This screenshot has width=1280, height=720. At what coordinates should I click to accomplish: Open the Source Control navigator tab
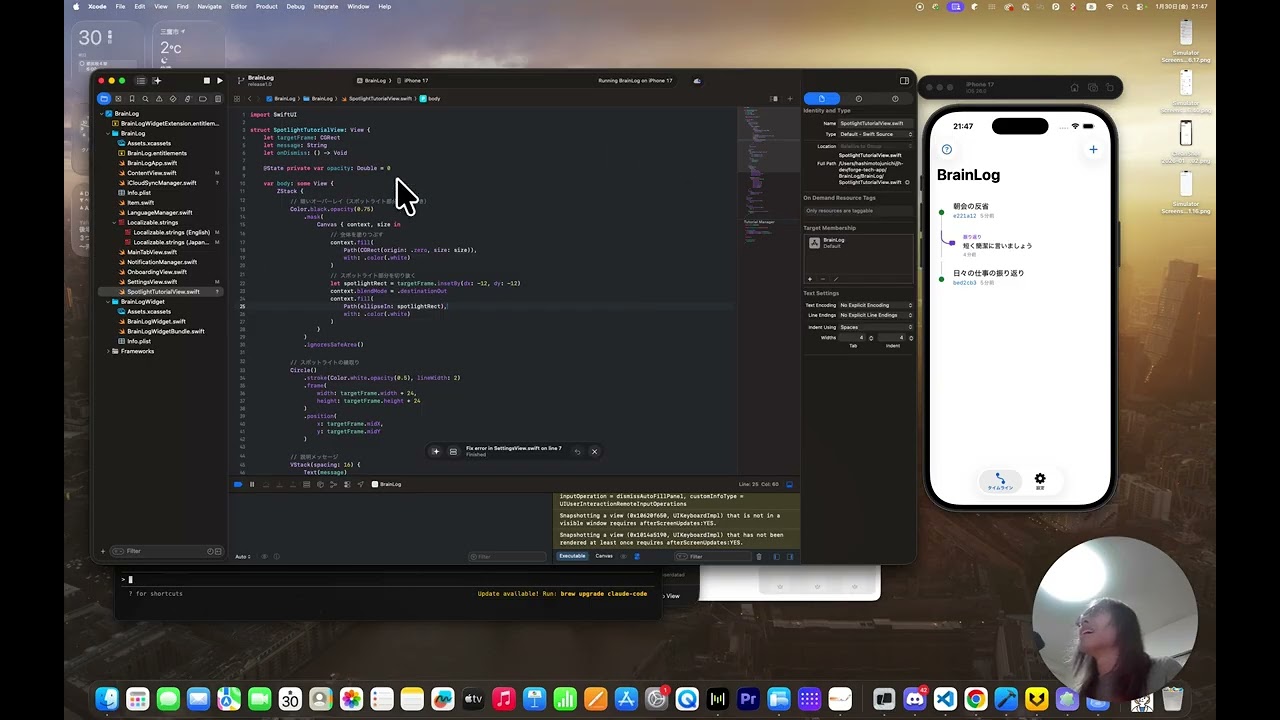point(118,99)
